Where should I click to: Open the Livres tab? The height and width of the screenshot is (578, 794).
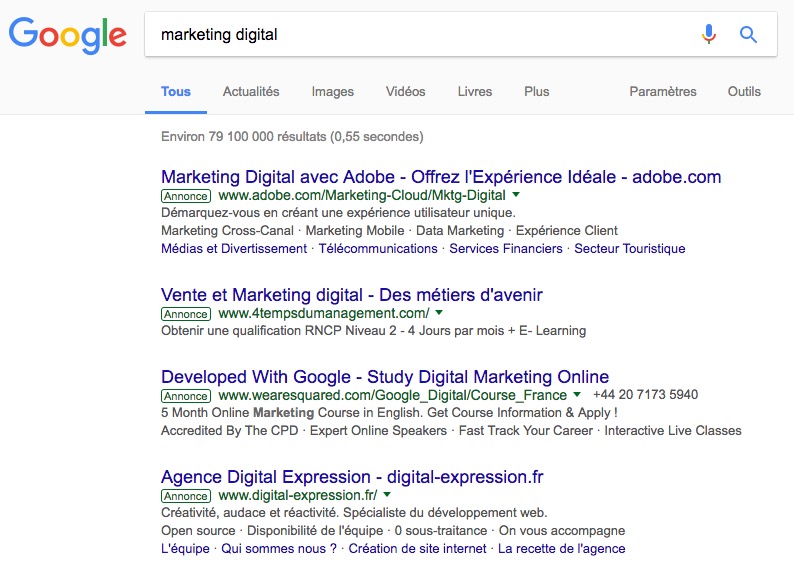(x=475, y=92)
